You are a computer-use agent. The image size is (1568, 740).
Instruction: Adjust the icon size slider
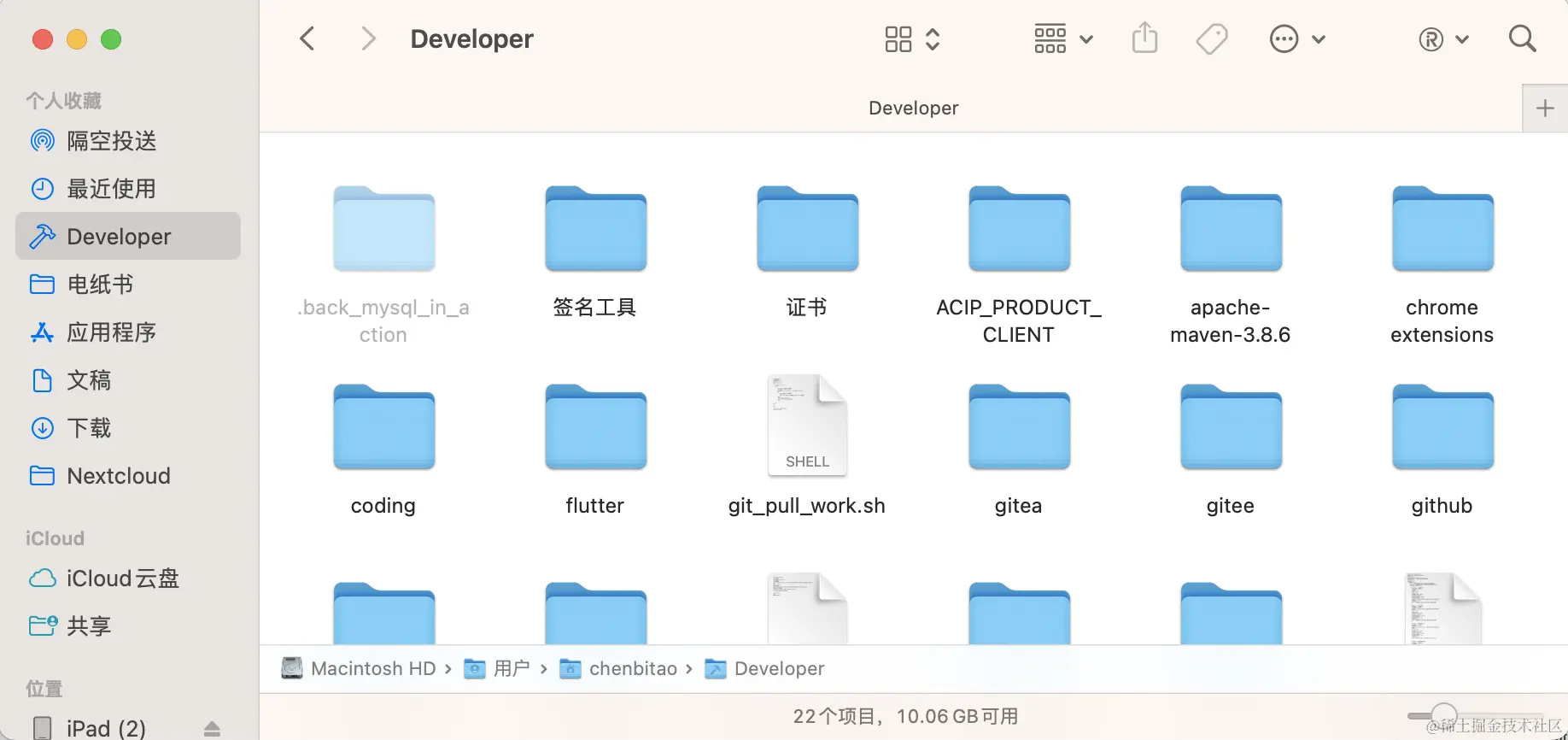point(1444,715)
